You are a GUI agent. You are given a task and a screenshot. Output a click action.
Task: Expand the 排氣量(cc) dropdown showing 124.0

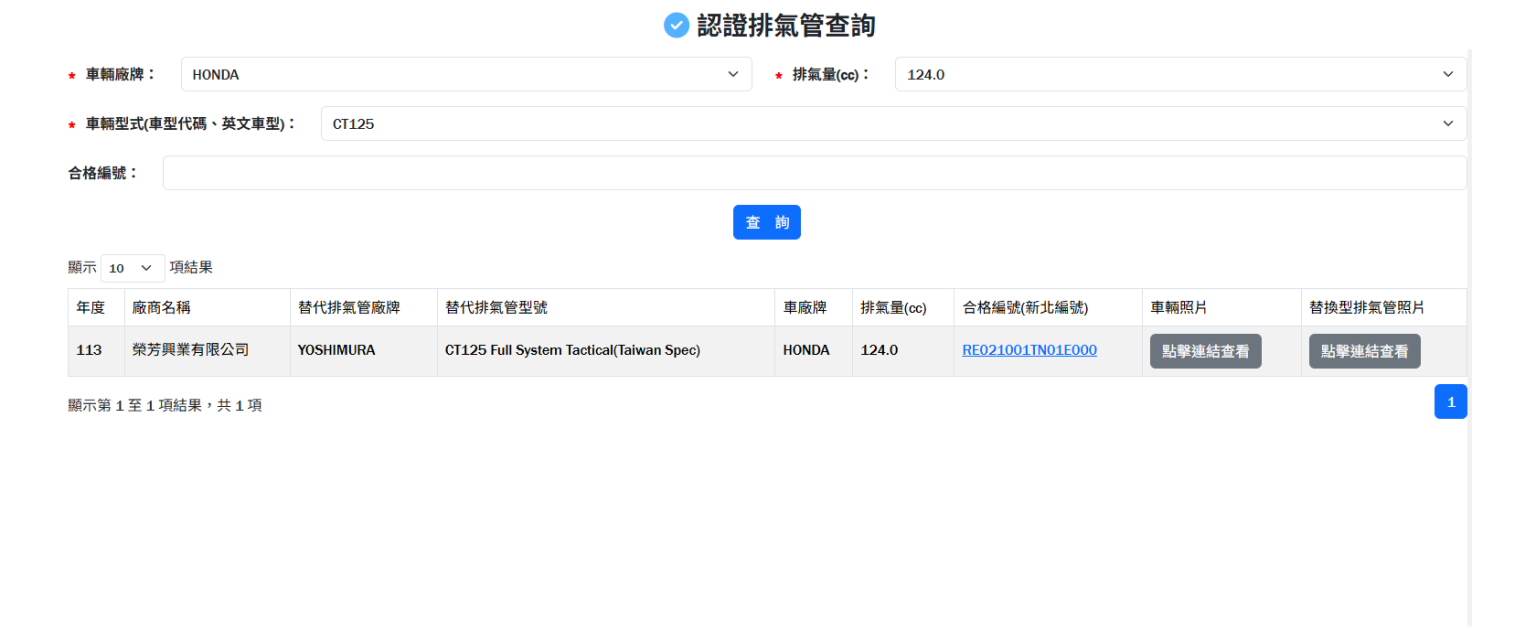coord(1180,74)
